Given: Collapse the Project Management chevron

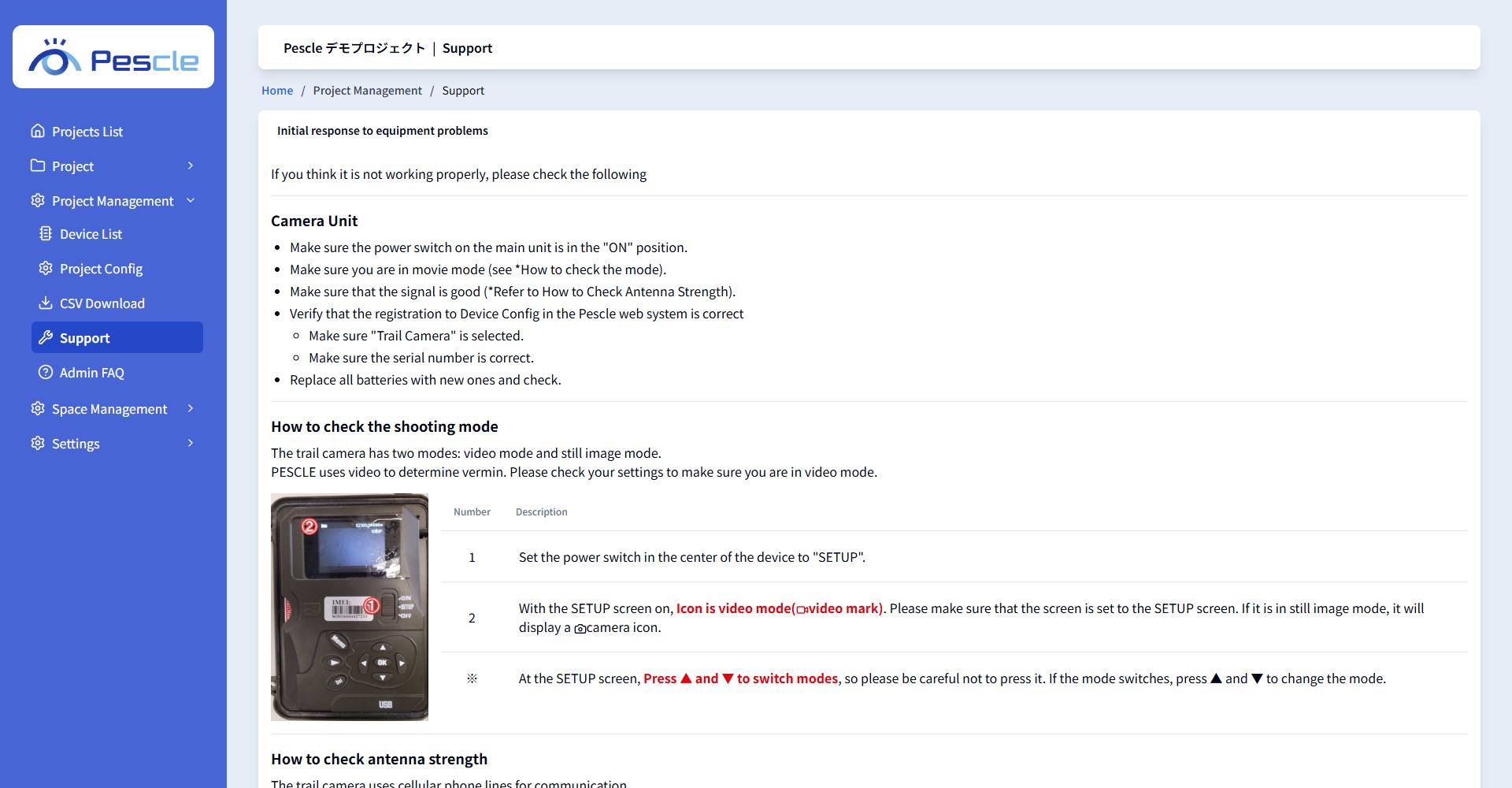Looking at the screenshot, I should pos(191,200).
